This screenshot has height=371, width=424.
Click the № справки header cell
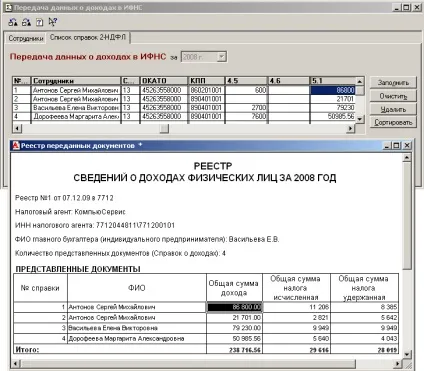pos(40,288)
